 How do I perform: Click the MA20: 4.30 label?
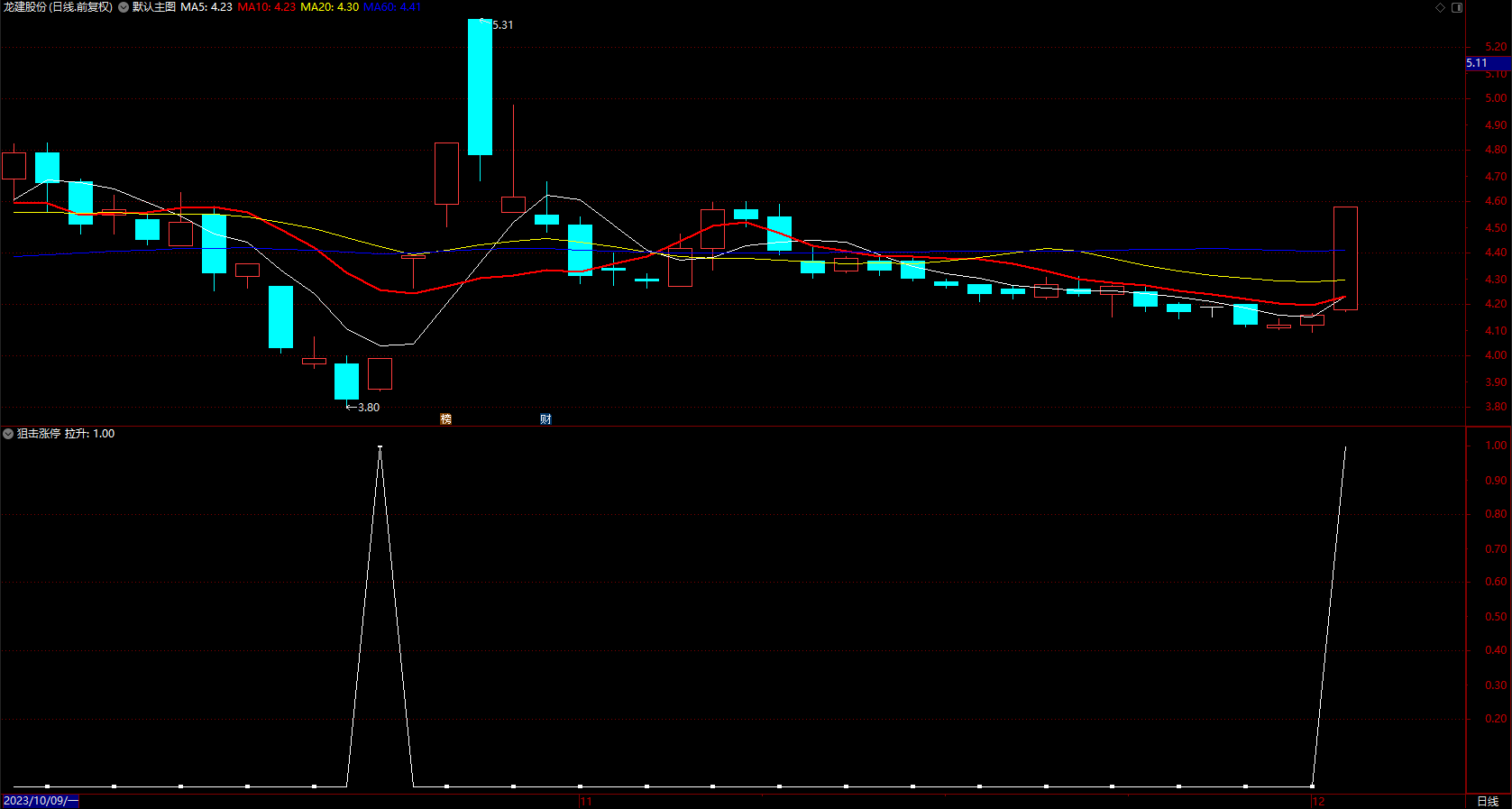click(329, 7)
